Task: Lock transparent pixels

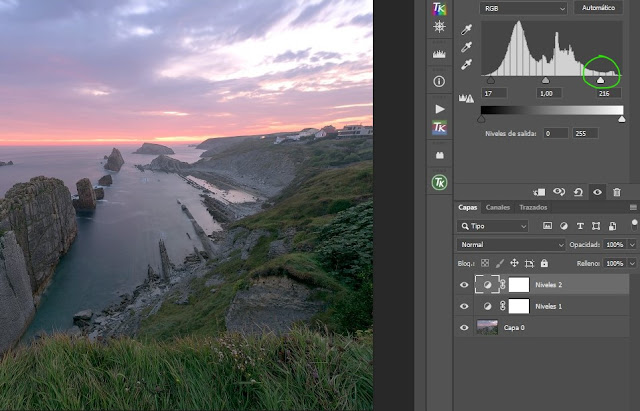Action: [485, 263]
